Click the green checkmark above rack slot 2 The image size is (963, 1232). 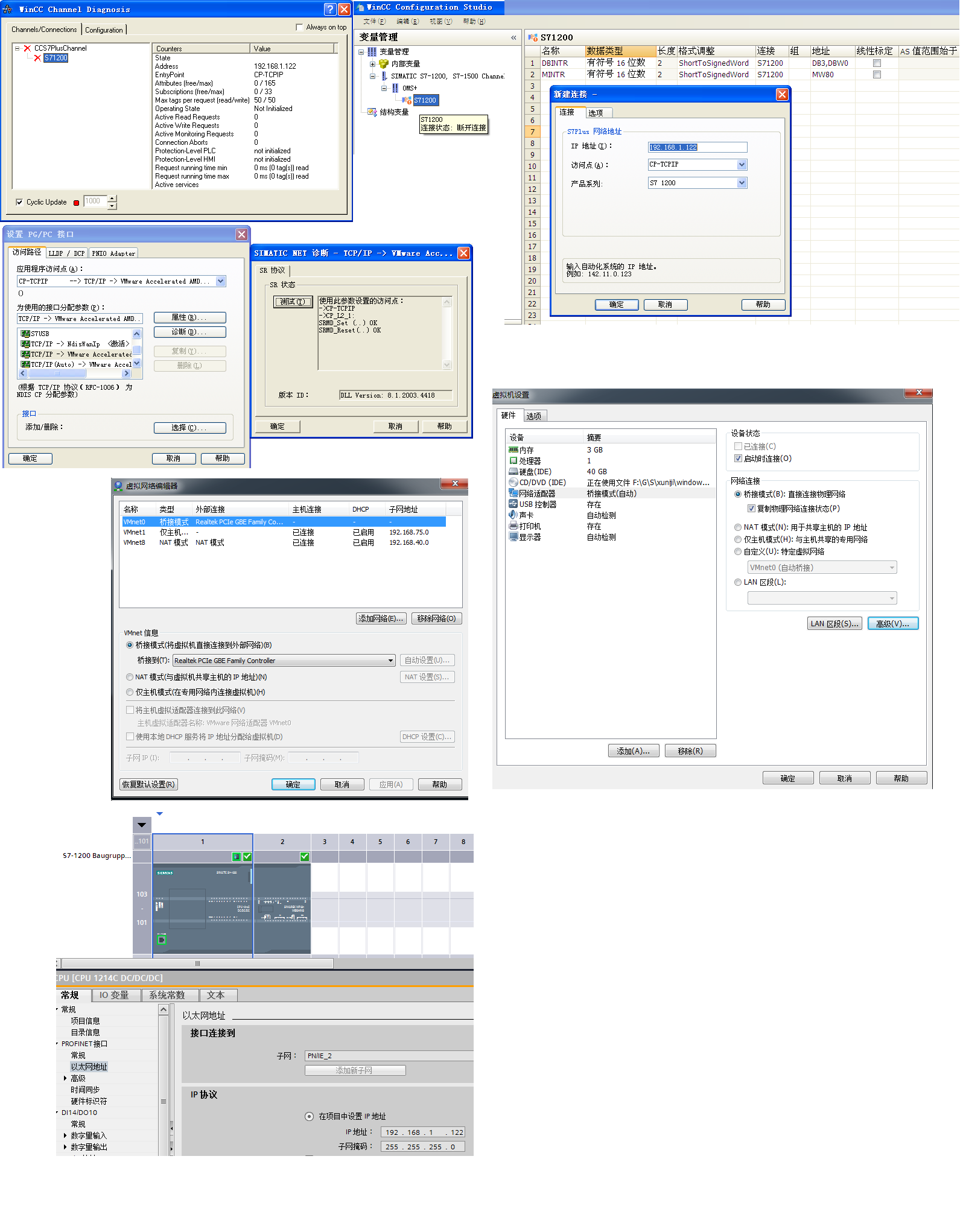304,857
